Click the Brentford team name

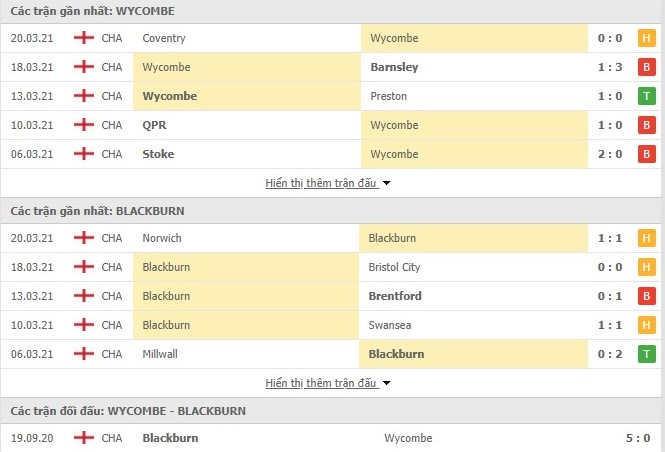tap(398, 296)
